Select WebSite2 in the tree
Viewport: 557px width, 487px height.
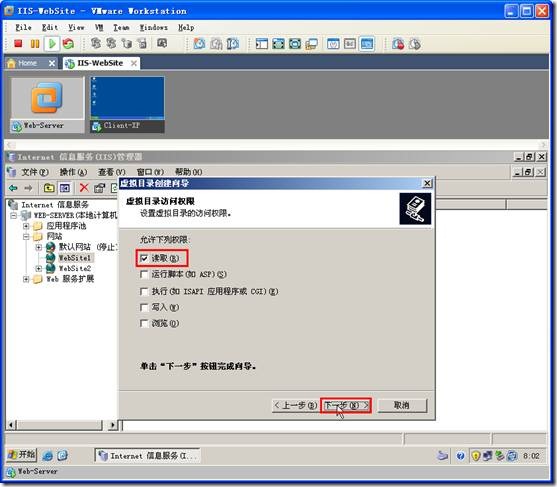click(74, 269)
